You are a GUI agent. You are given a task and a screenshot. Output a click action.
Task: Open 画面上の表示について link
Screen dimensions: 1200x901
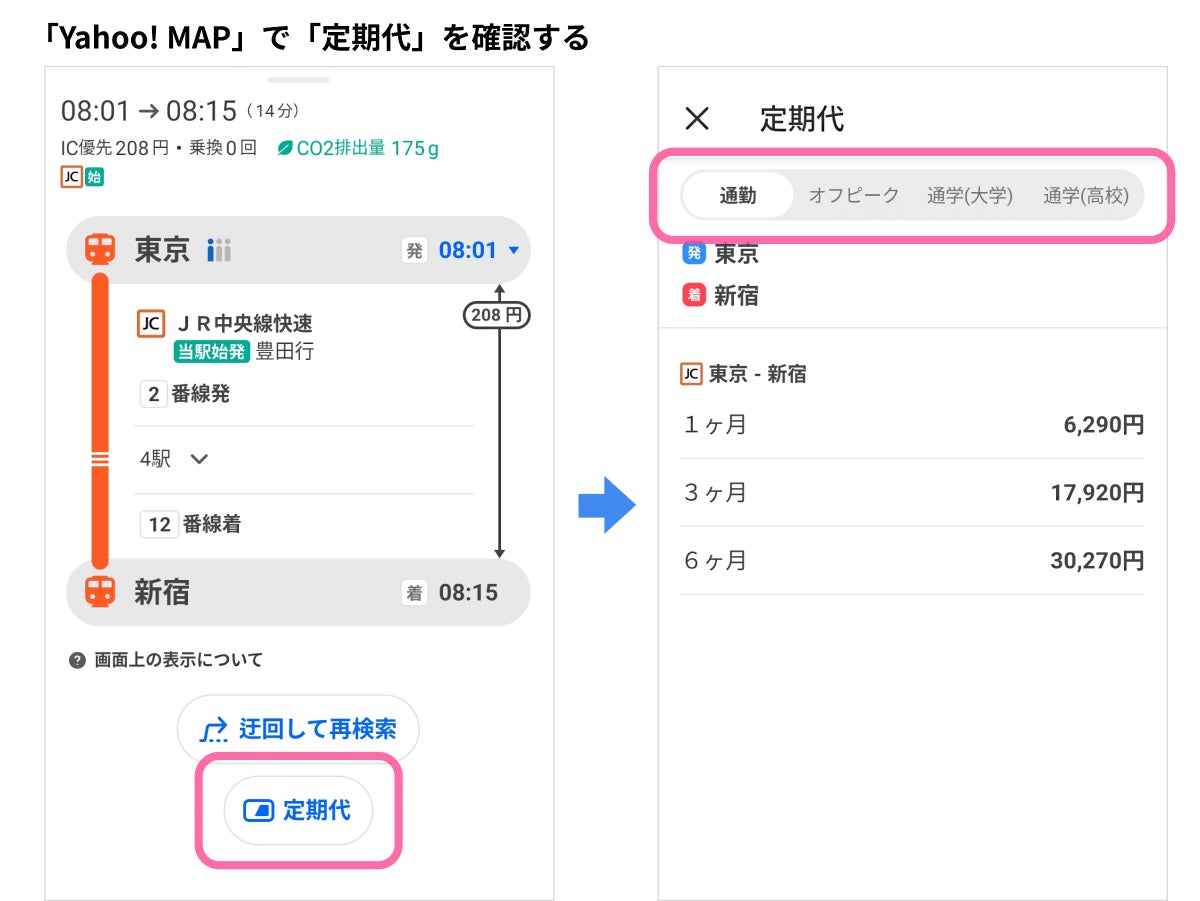(178, 660)
